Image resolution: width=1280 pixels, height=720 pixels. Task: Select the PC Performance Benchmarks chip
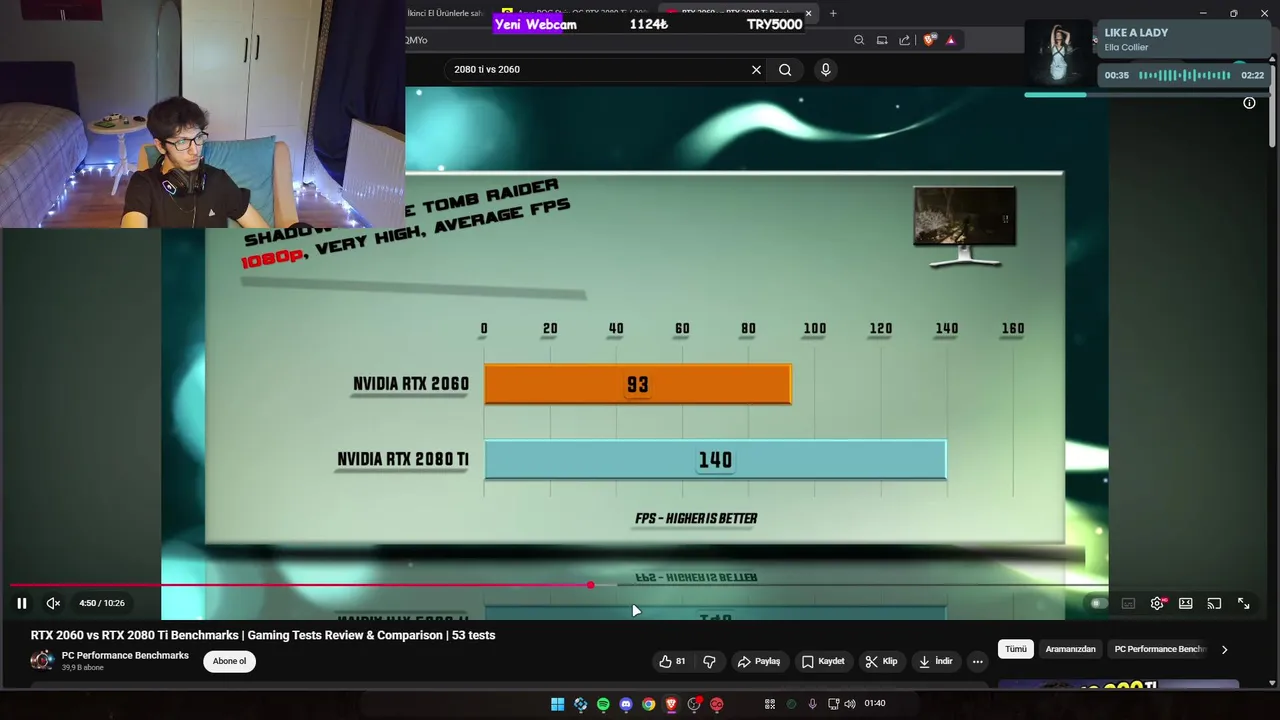point(1160,649)
